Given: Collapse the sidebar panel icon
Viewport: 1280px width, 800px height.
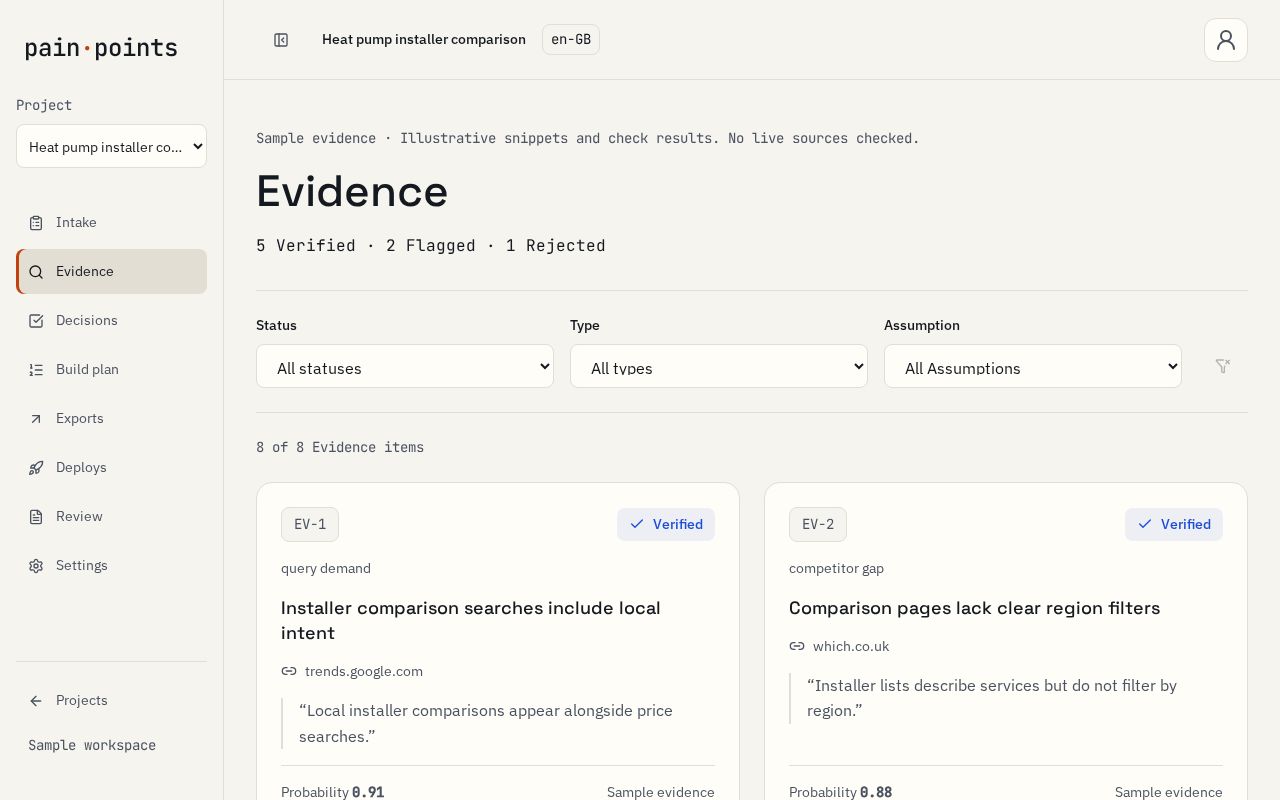Looking at the screenshot, I should tap(281, 40).
